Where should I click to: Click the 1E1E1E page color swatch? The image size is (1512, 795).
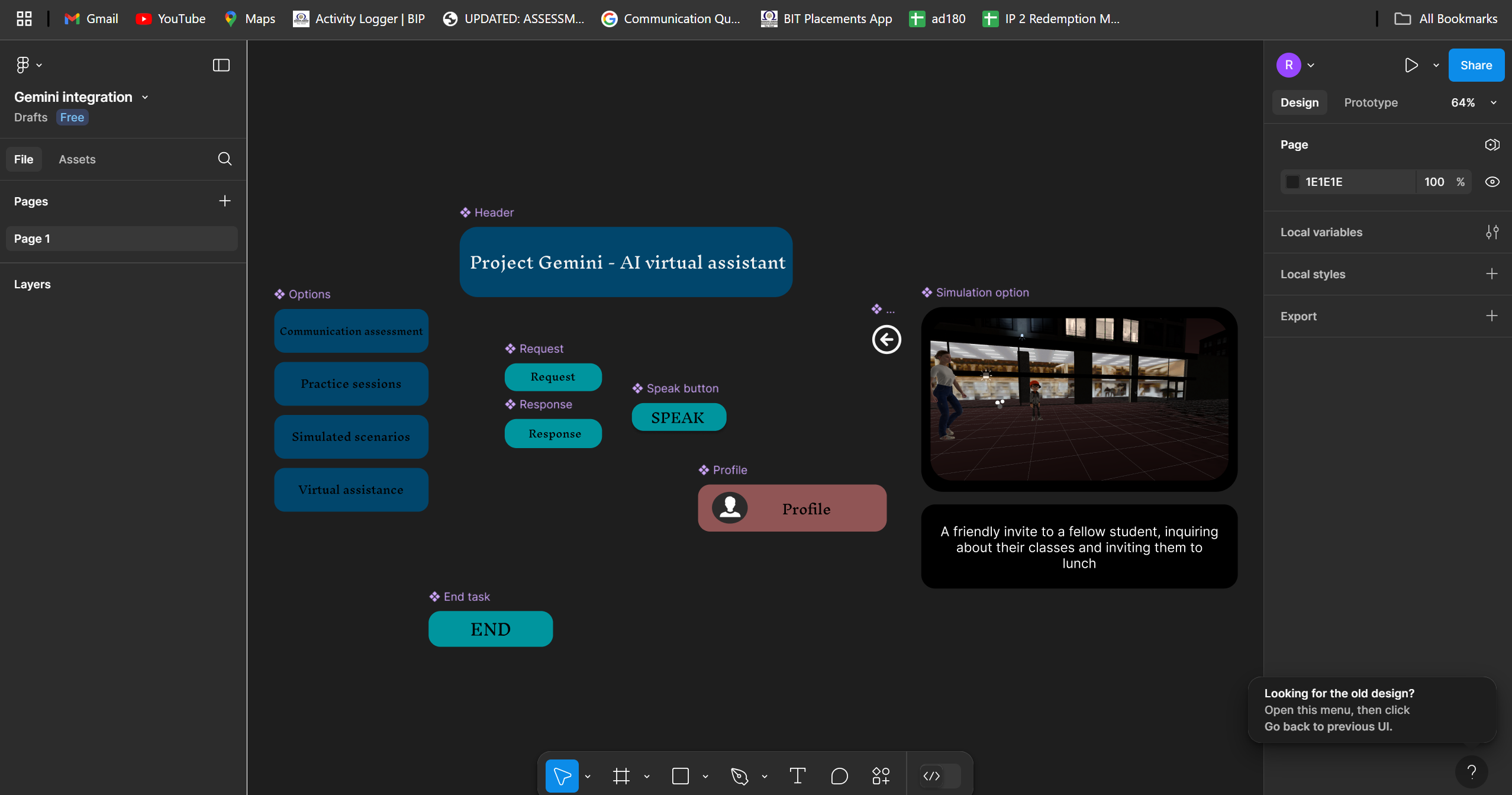pyautogui.click(x=1292, y=182)
